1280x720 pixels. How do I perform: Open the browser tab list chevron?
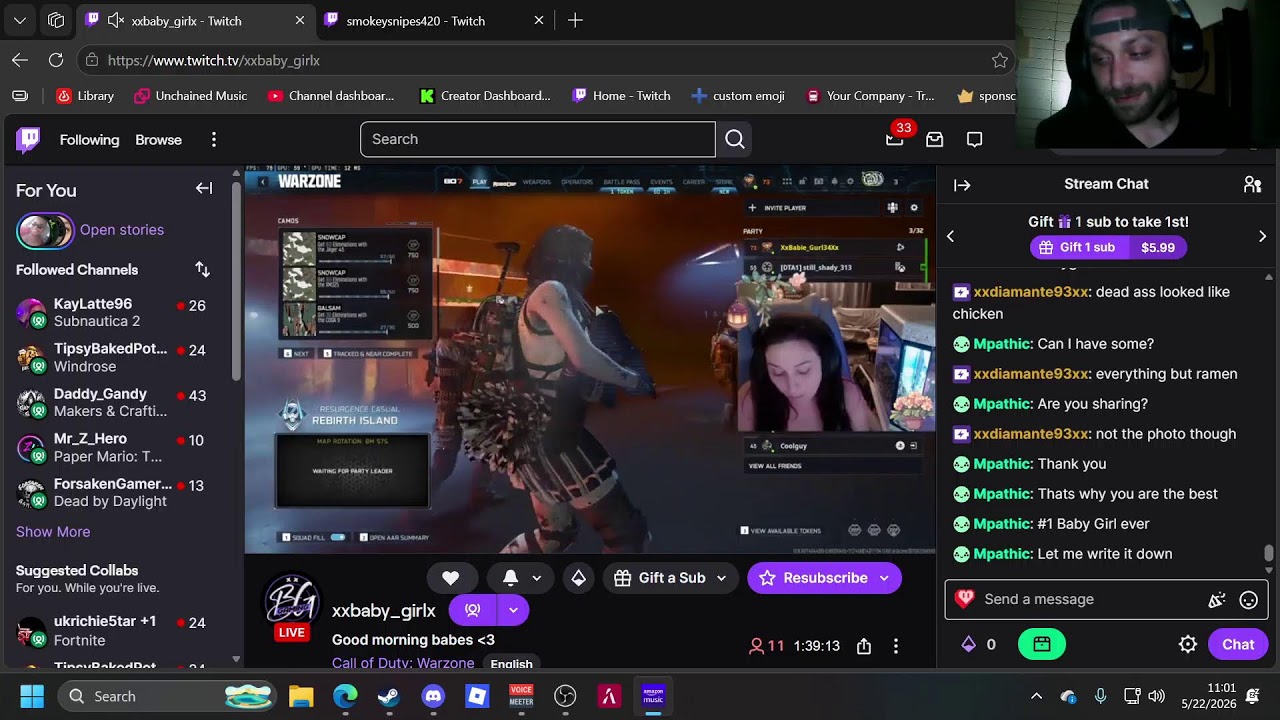(20, 20)
